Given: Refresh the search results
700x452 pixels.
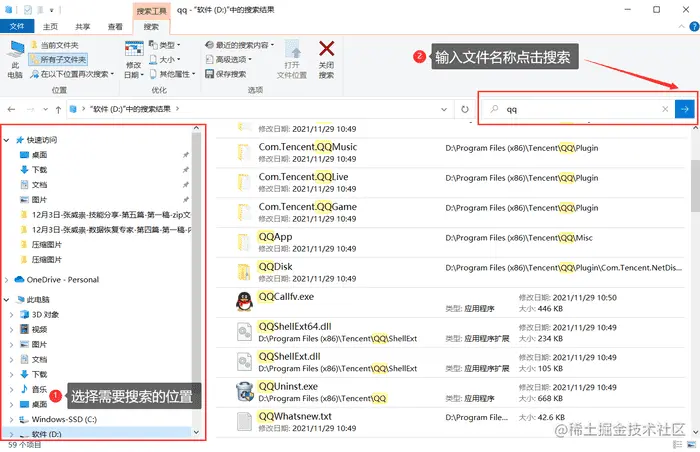Looking at the screenshot, I should click(x=465, y=109).
